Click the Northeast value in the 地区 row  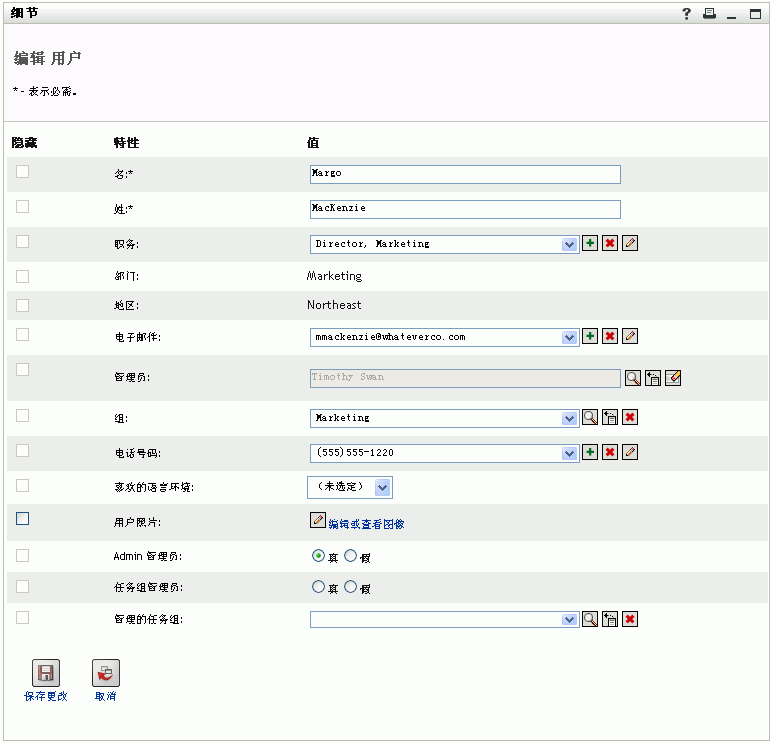click(x=334, y=305)
